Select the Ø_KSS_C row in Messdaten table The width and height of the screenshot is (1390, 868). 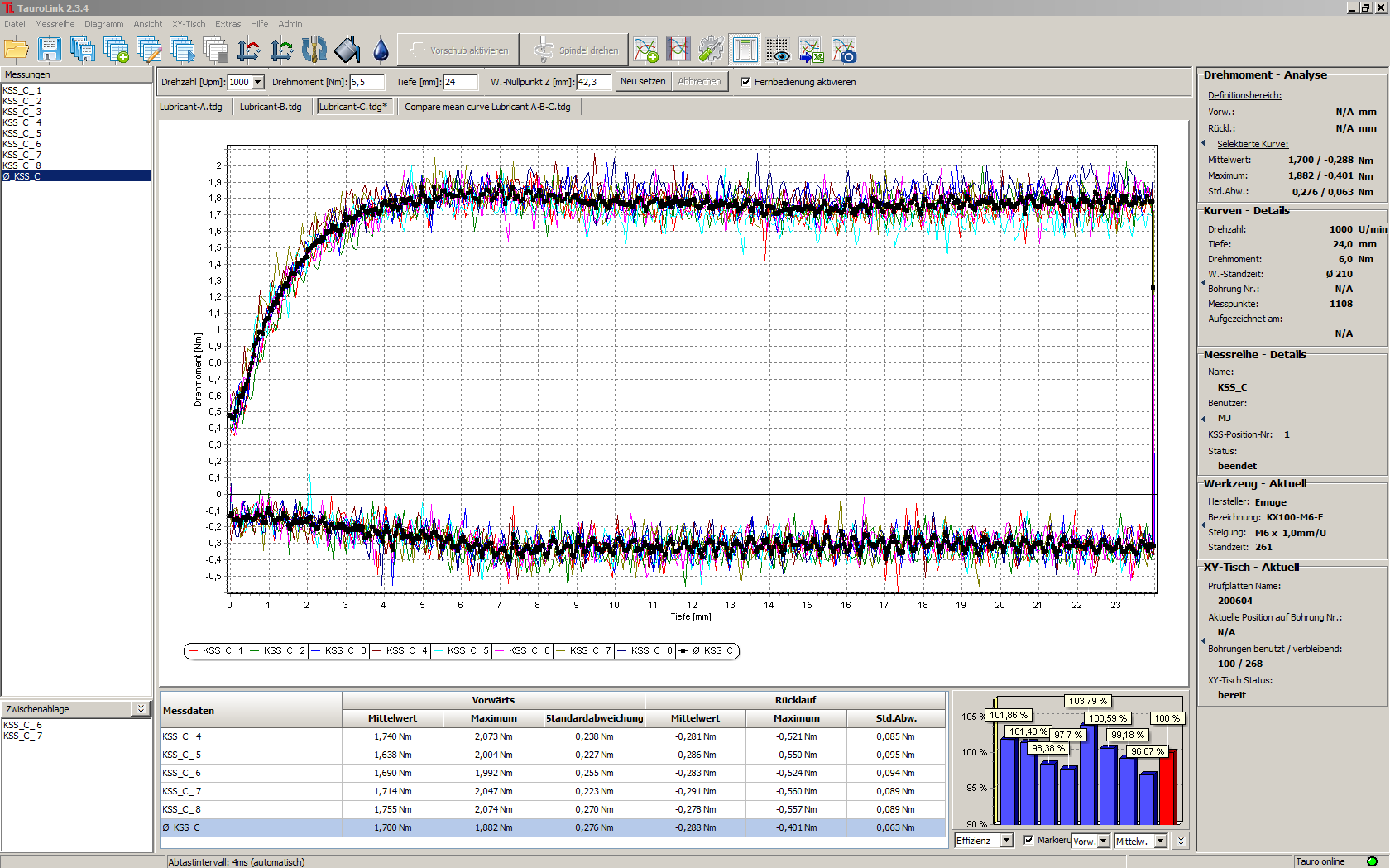(553, 827)
